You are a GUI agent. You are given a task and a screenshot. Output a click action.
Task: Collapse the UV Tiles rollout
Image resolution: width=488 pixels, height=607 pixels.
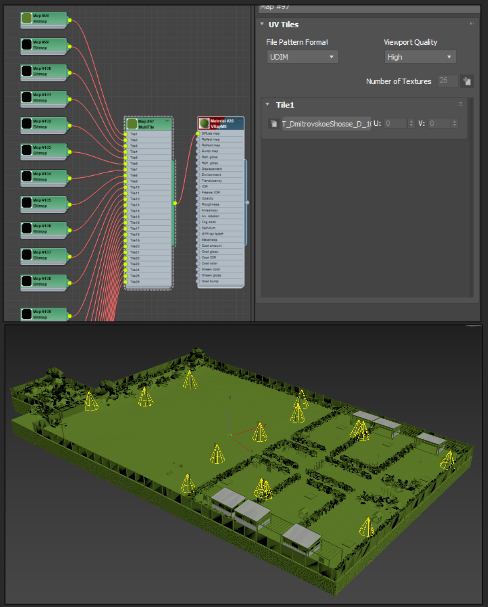[x=262, y=24]
